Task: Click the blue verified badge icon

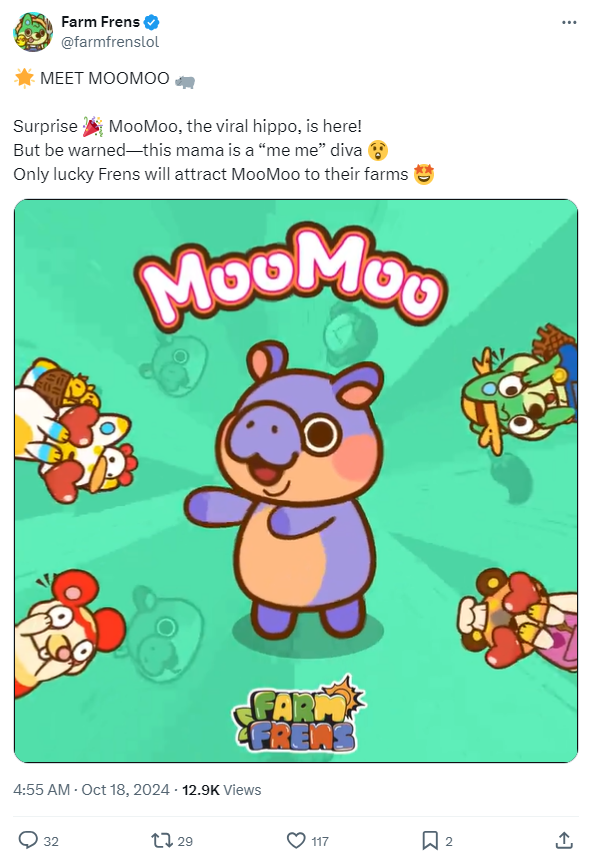Action: point(152,23)
